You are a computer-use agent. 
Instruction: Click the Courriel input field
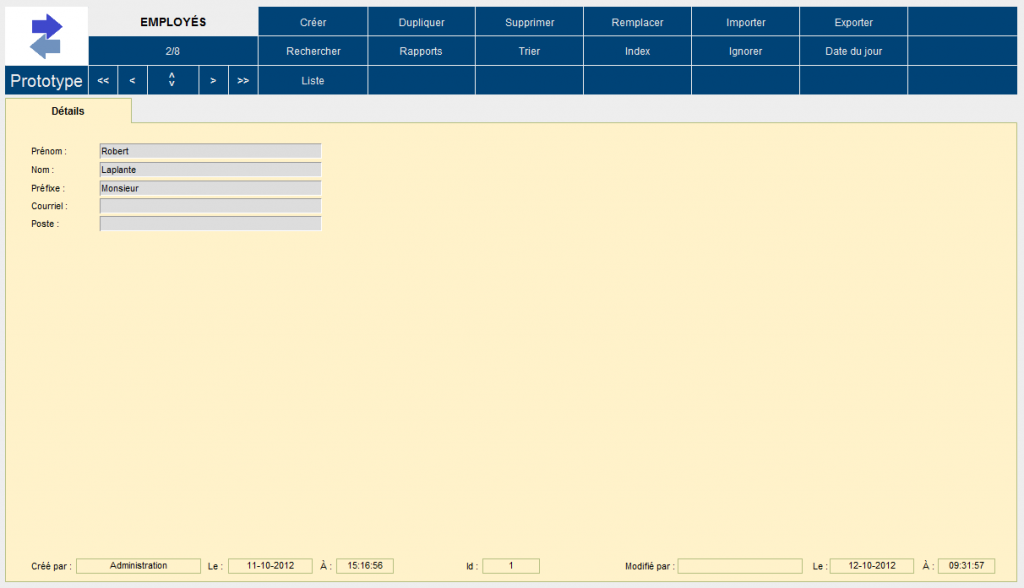point(210,206)
